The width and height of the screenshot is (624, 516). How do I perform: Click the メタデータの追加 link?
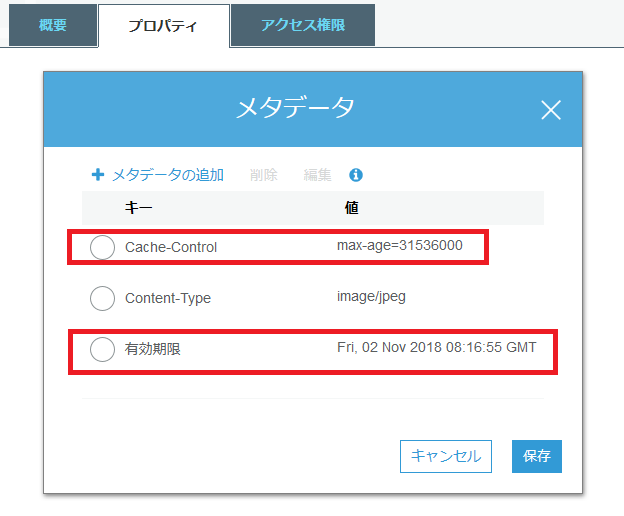pyautogui.click(x=168, y=175)
